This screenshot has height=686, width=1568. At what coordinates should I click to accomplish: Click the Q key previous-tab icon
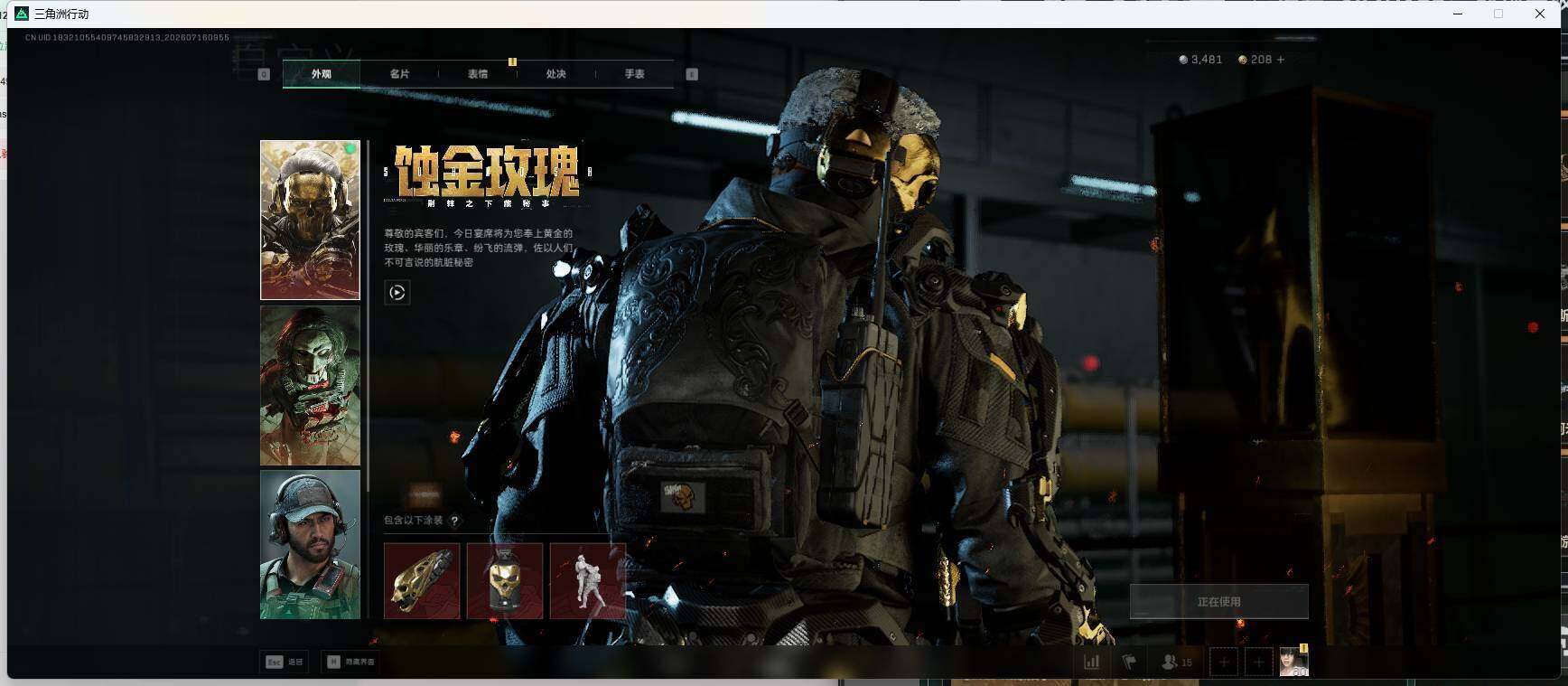tap(264, 74)
